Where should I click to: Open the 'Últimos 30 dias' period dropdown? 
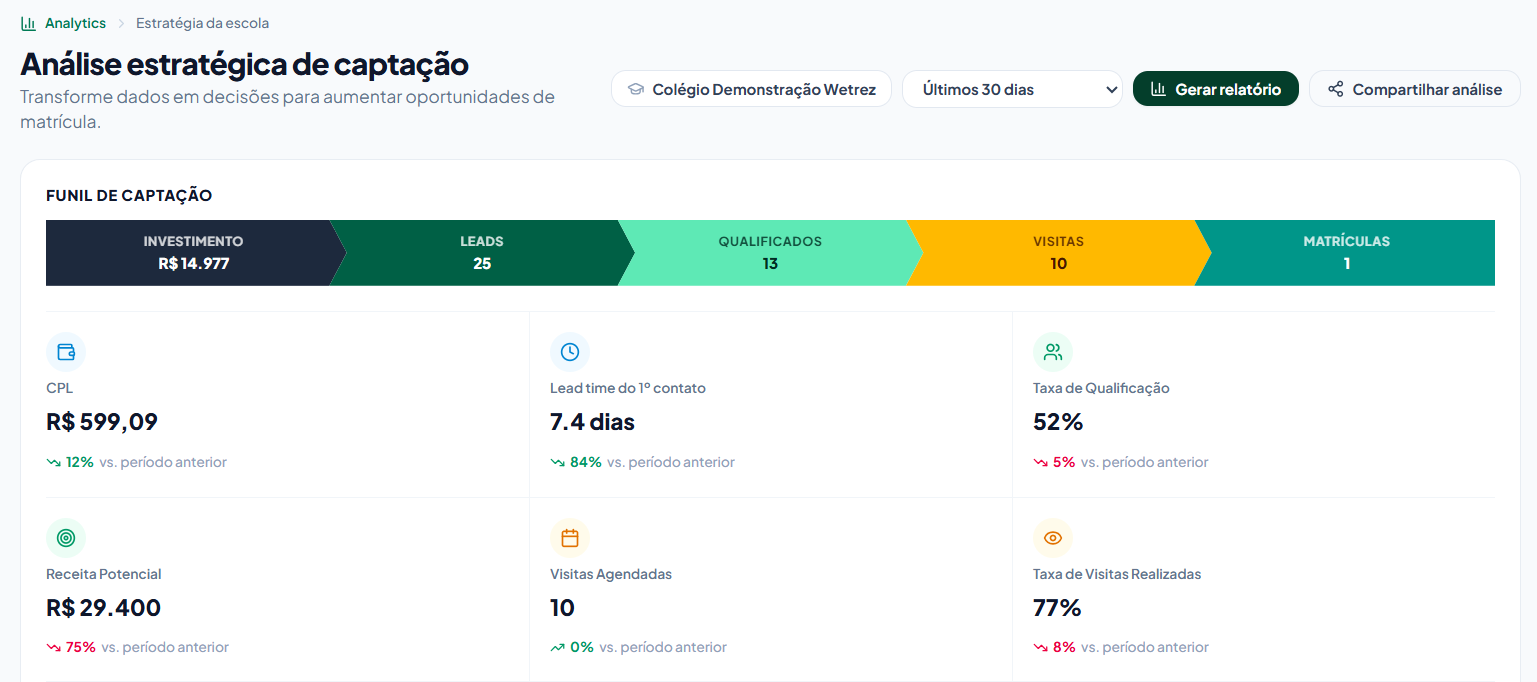[1012, 89]
